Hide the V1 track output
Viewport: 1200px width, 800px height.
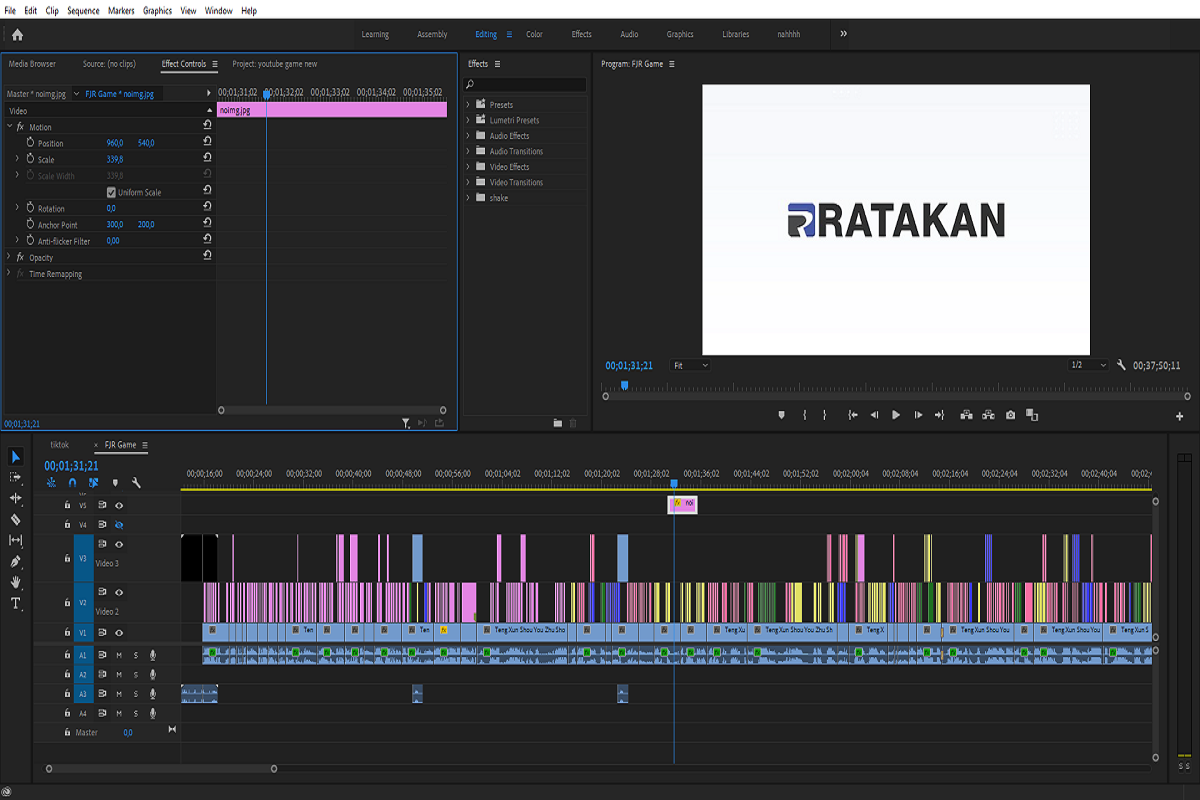click(118, 633)
